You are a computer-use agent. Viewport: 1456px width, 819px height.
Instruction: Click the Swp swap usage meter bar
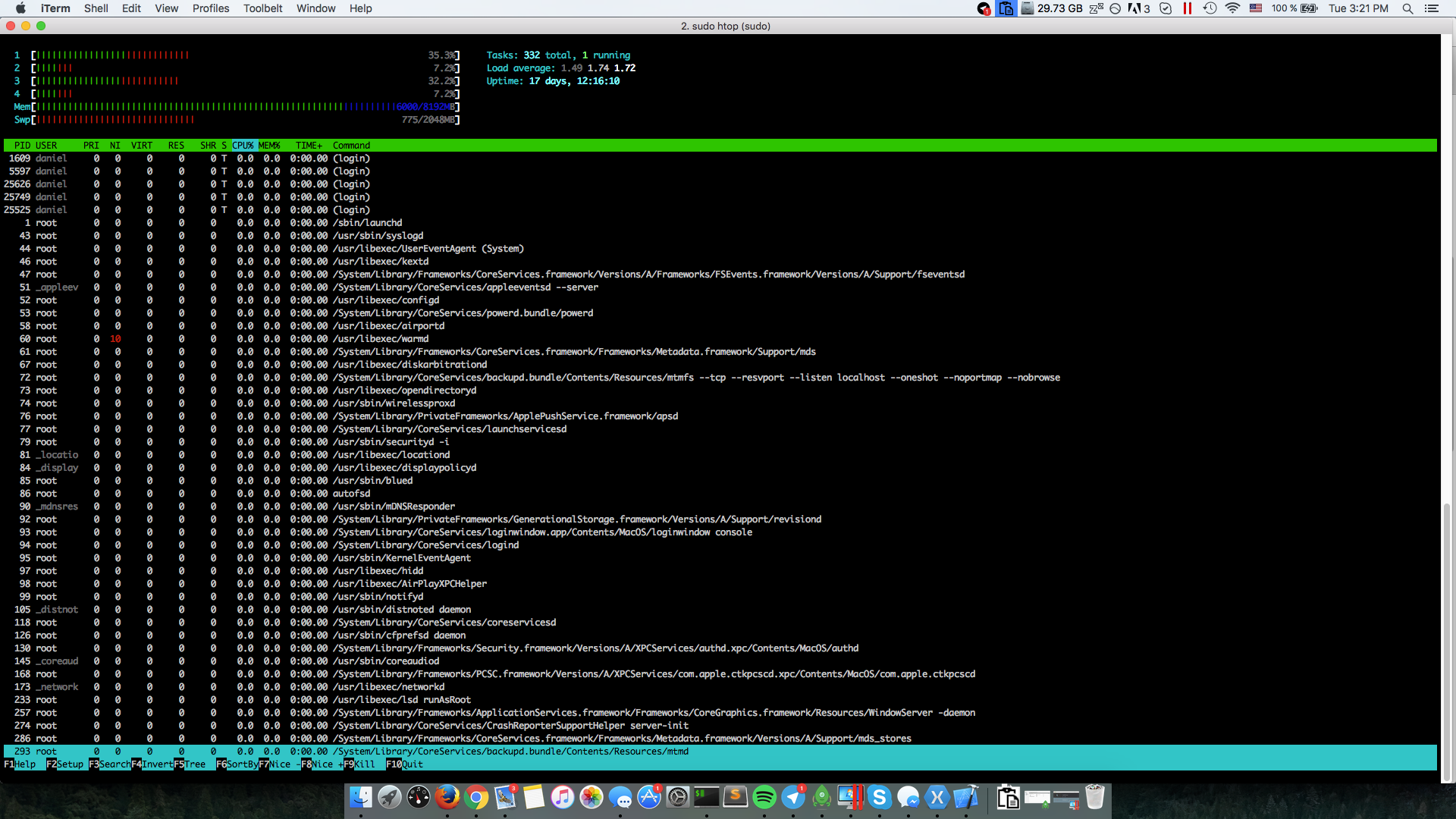237,120
